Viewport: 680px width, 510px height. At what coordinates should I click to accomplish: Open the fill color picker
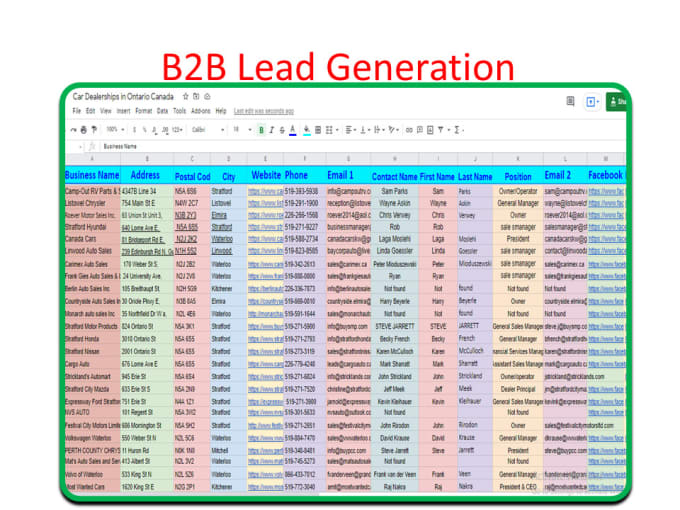tap(307, 130)
